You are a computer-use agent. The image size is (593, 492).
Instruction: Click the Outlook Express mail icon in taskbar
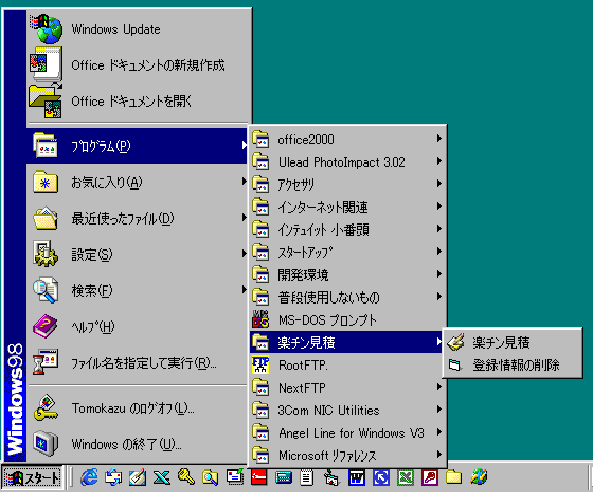(x=113, y=477)
